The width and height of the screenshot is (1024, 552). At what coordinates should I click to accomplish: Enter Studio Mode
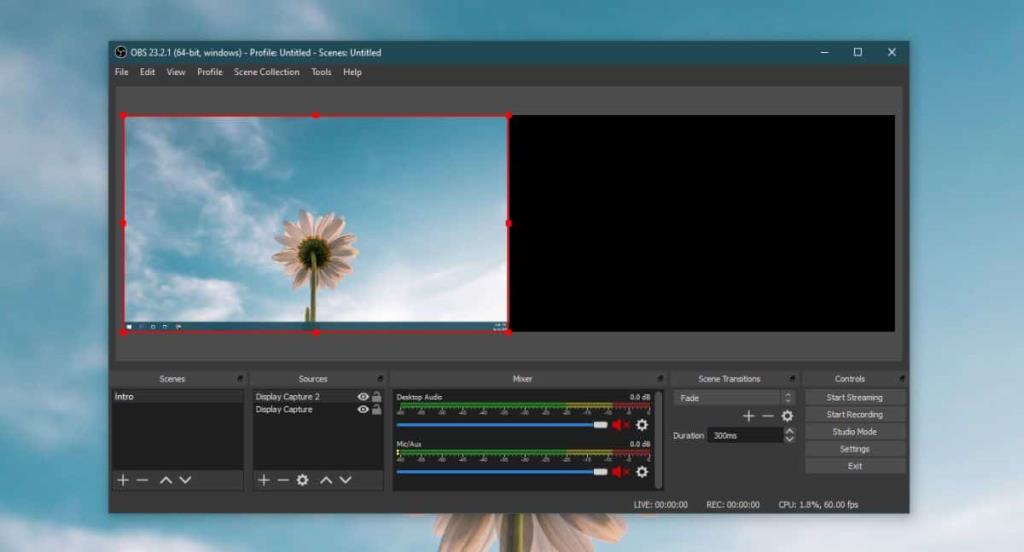coord(854,431)
